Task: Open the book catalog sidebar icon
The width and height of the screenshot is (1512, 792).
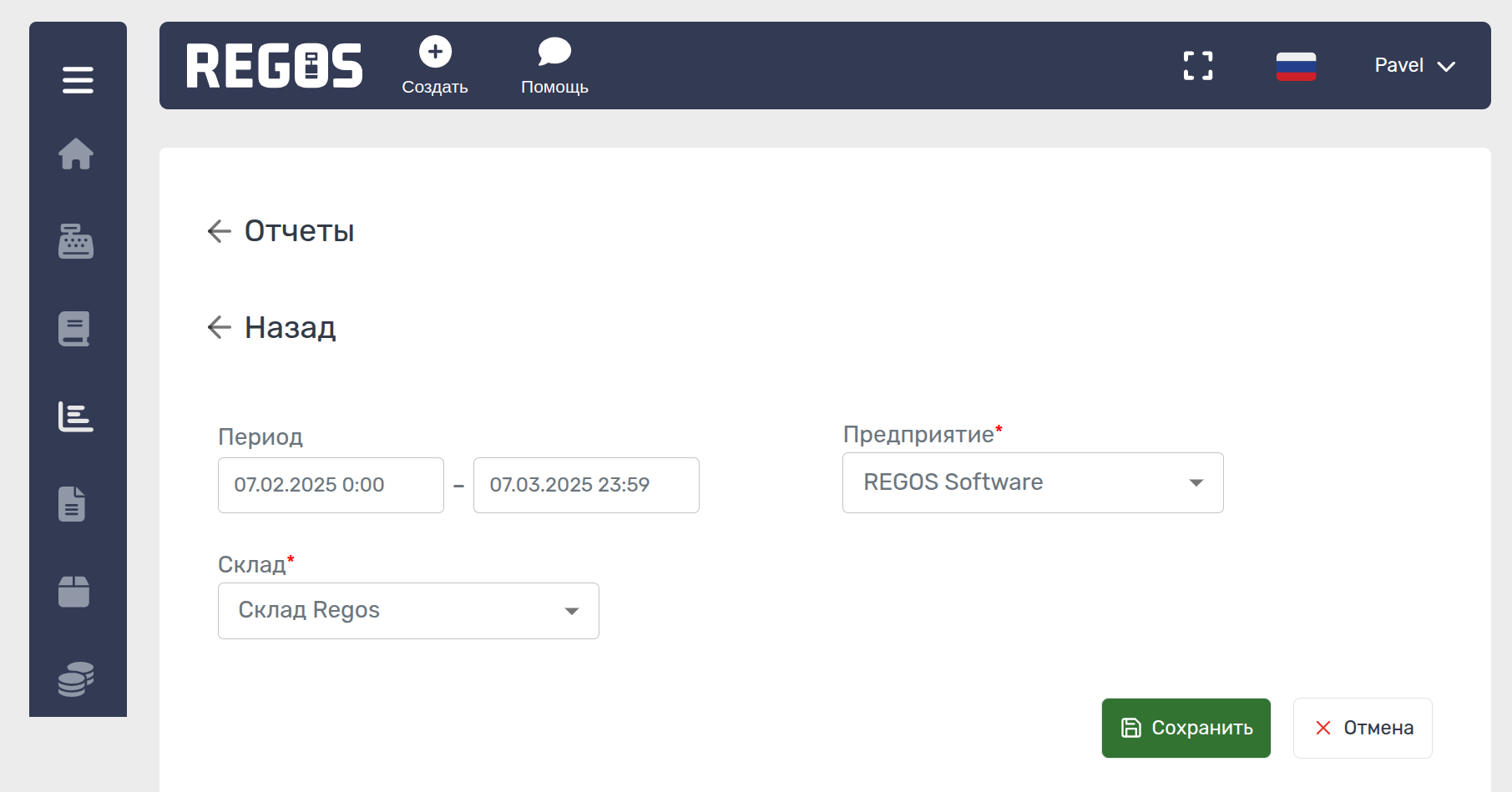Action: pyautogui.click(x=74, y=329)
